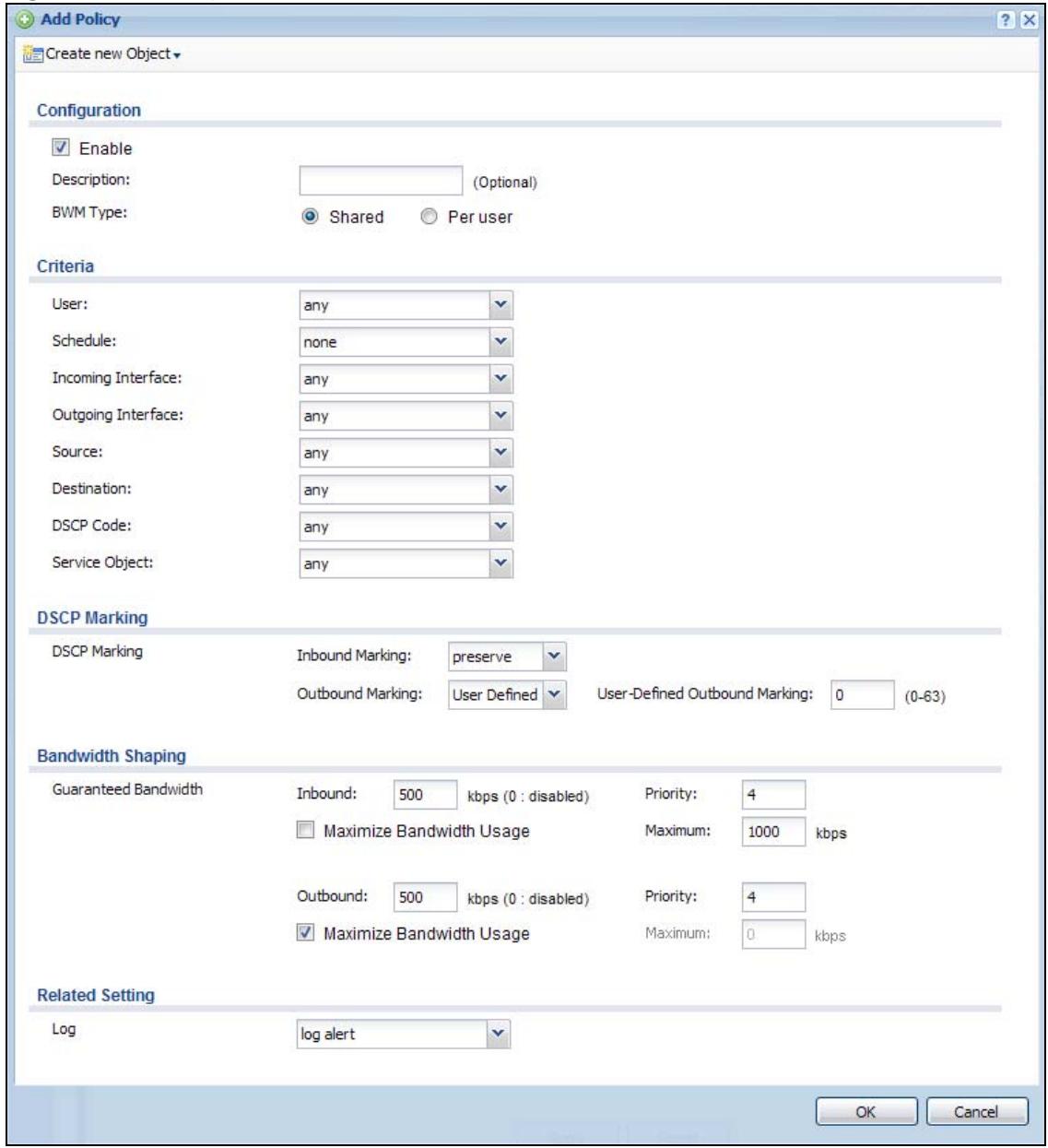Click the User-Defined Outbound Marking field
The image size is (1048, 1148).
click(x=863, y=695)
